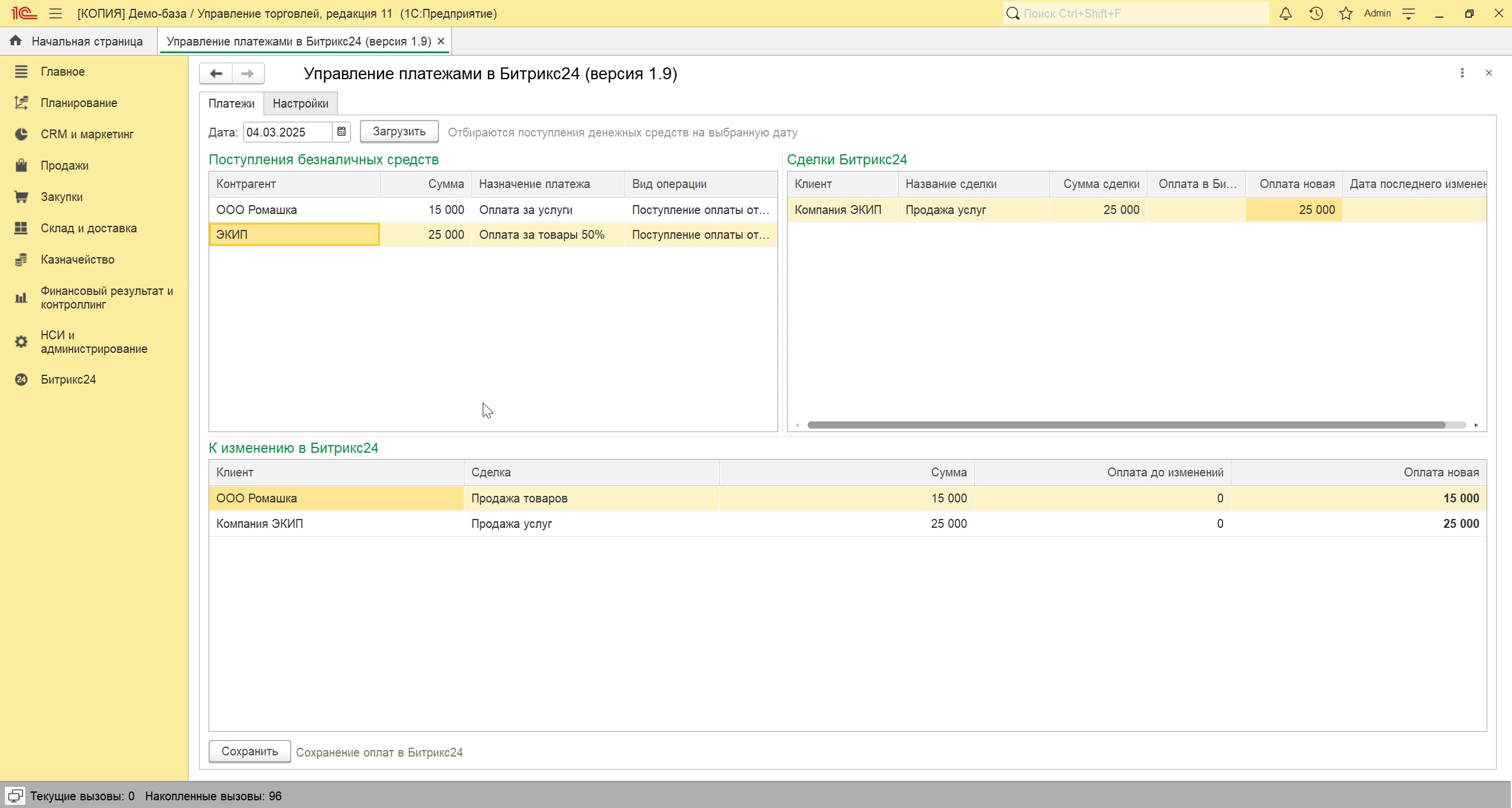This screenshot has height=808, width=1512.
Task: Click the date input field
Action: (x=287, y=132)
